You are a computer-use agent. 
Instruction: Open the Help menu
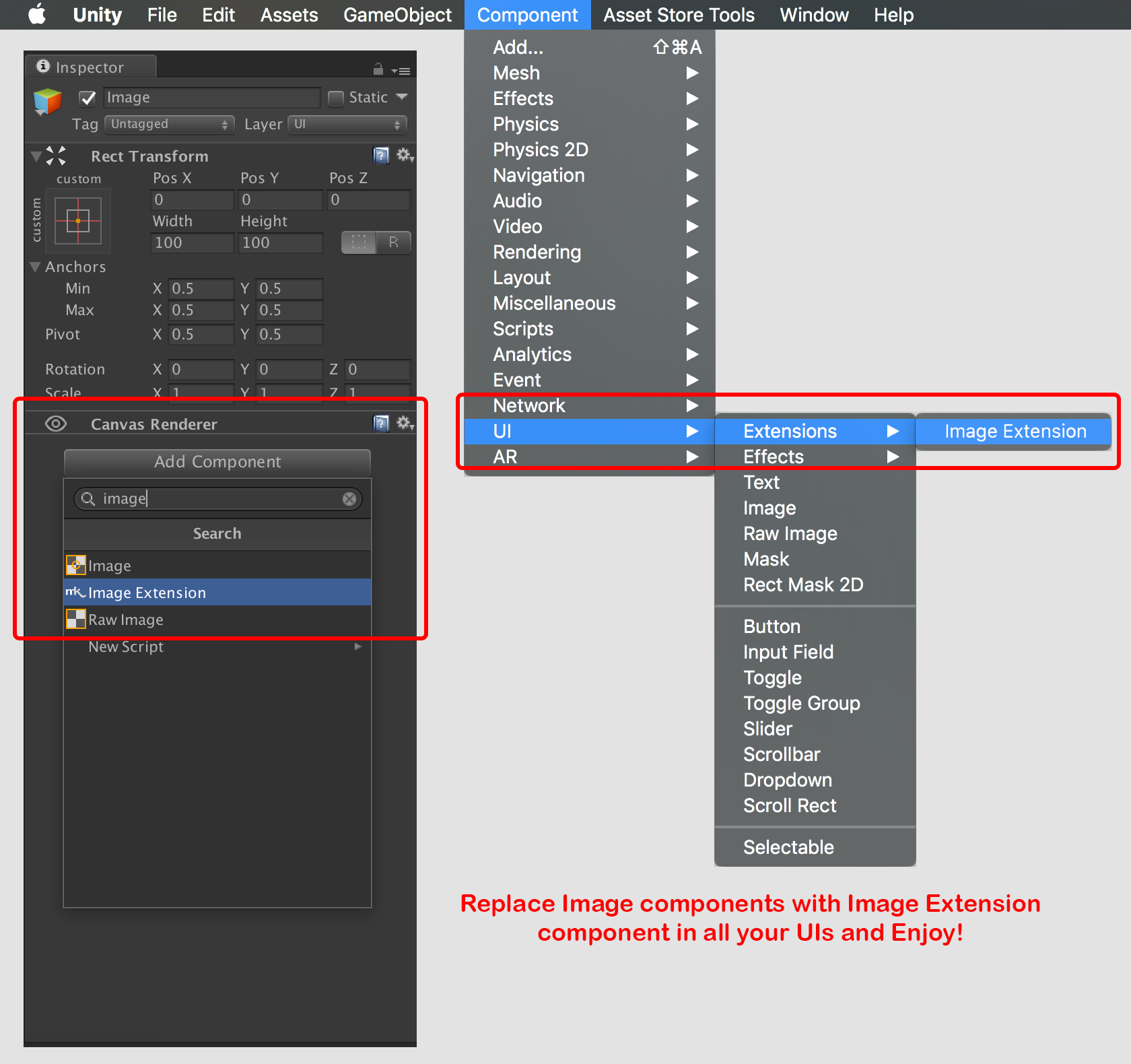893,15
